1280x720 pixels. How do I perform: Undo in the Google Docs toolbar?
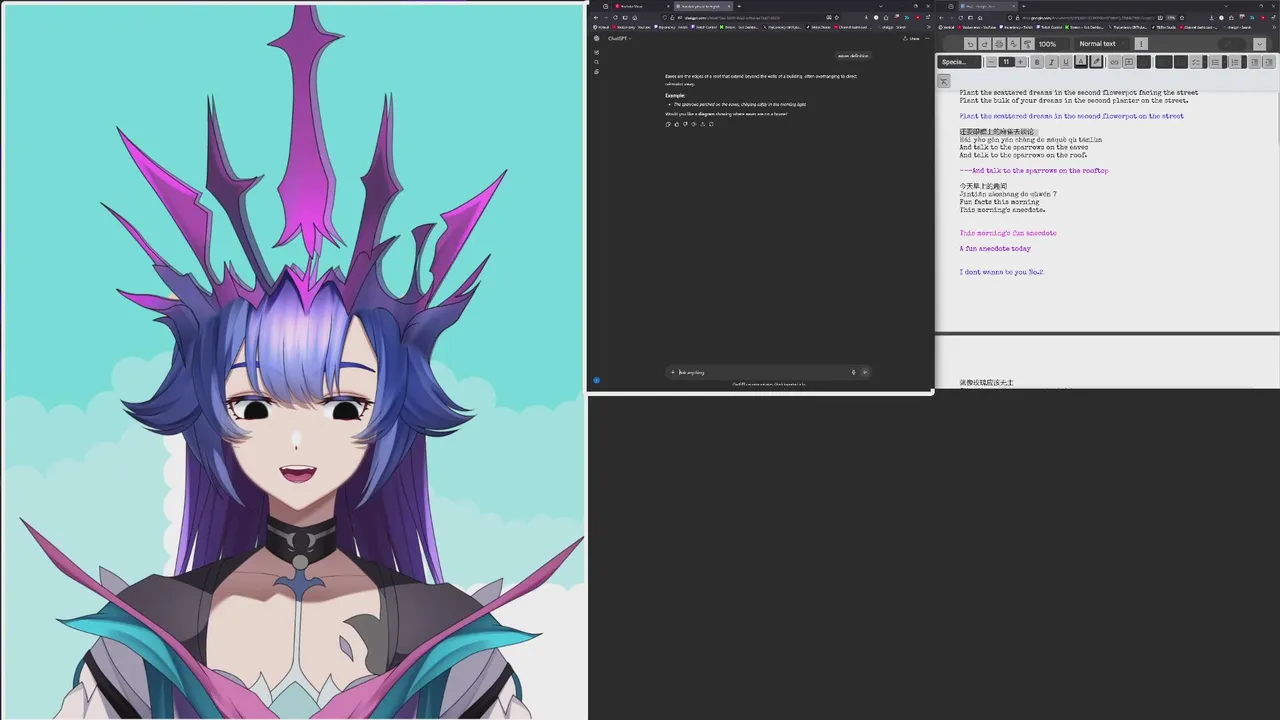(970, 44)
